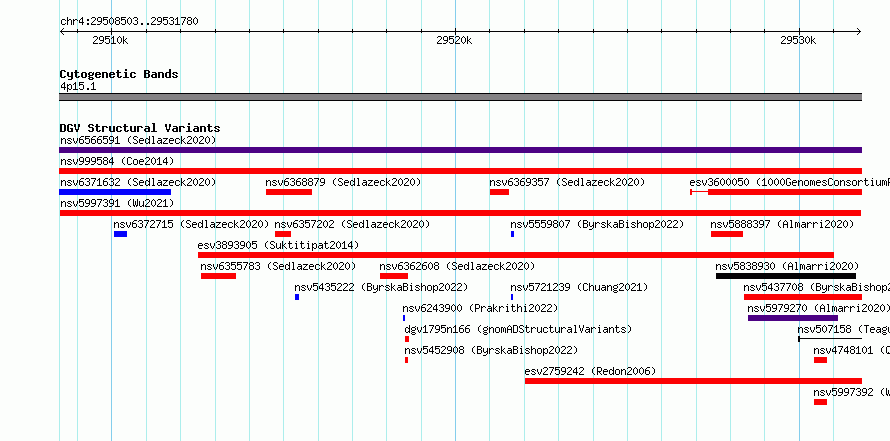
Task: Select the small blue nsv6372715 bar
Action: tap(120, 234)
